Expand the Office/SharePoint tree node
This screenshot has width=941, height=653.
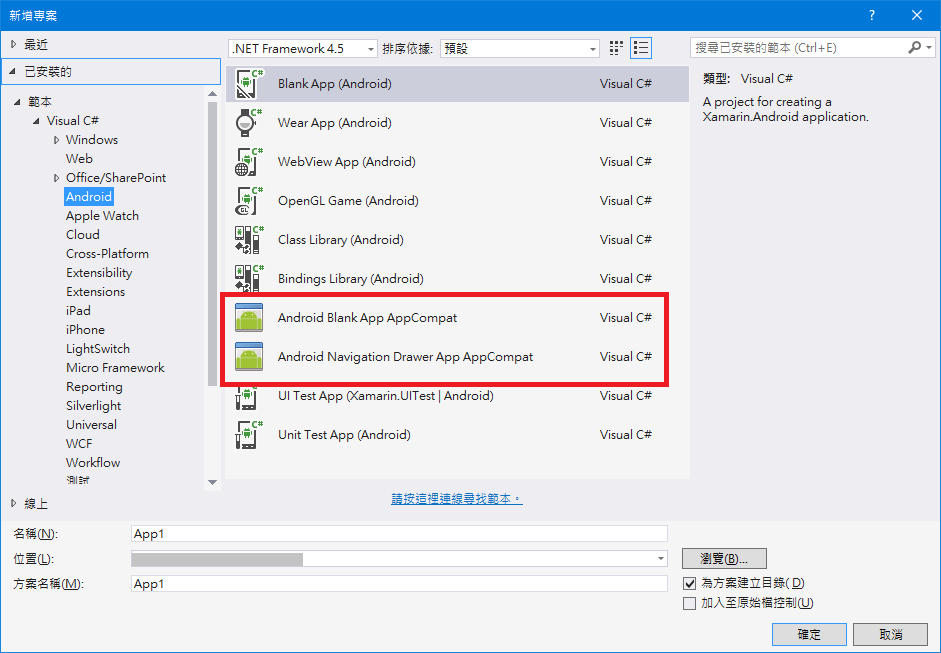click(56, 178)
